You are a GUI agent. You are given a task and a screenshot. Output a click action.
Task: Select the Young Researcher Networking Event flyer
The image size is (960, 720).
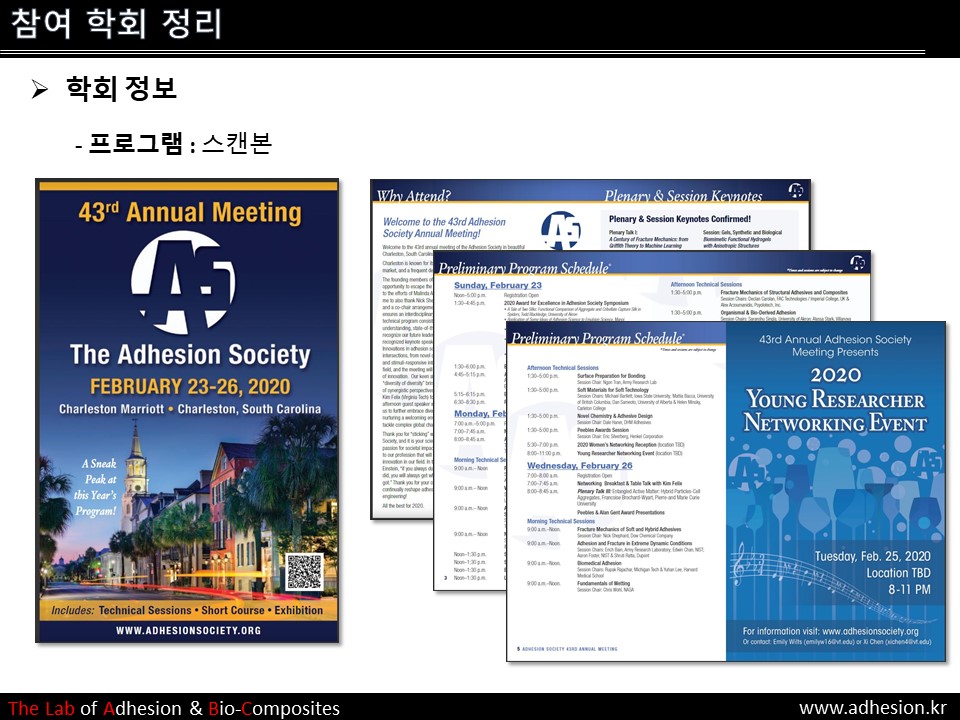tap(836, 491)
